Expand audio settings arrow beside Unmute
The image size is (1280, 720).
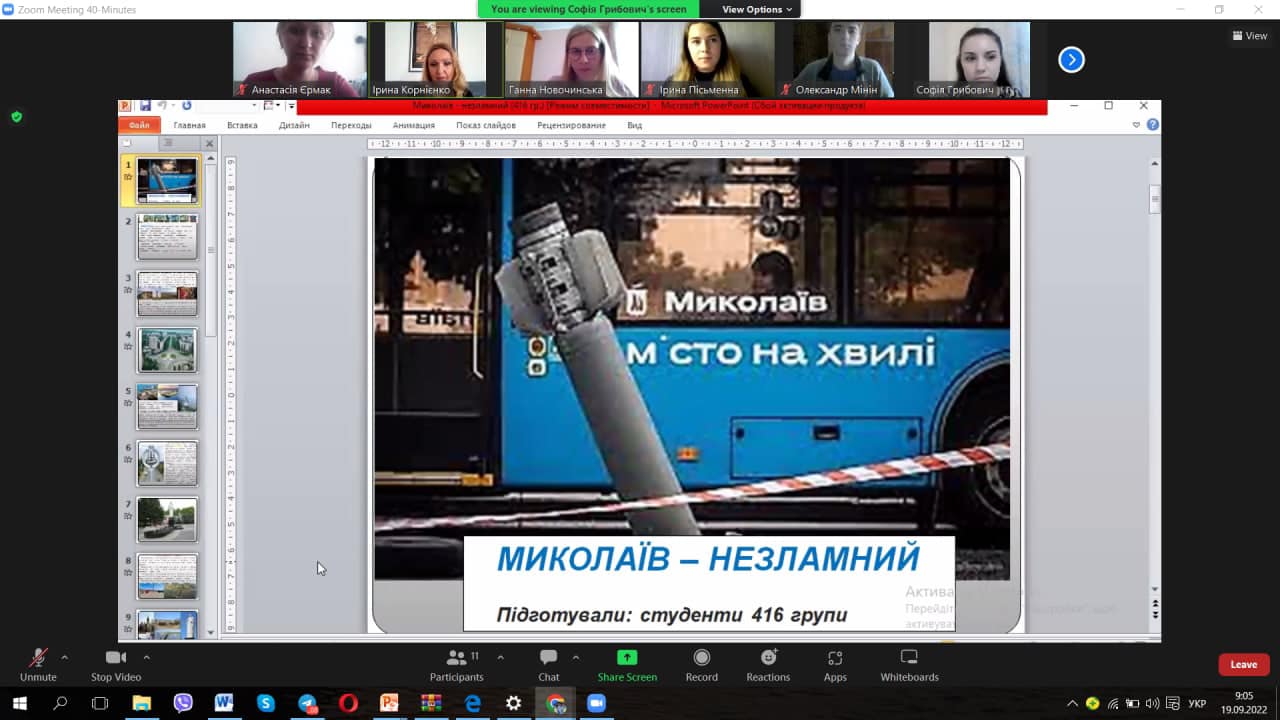pyautogui.click(x=65, y=657)
